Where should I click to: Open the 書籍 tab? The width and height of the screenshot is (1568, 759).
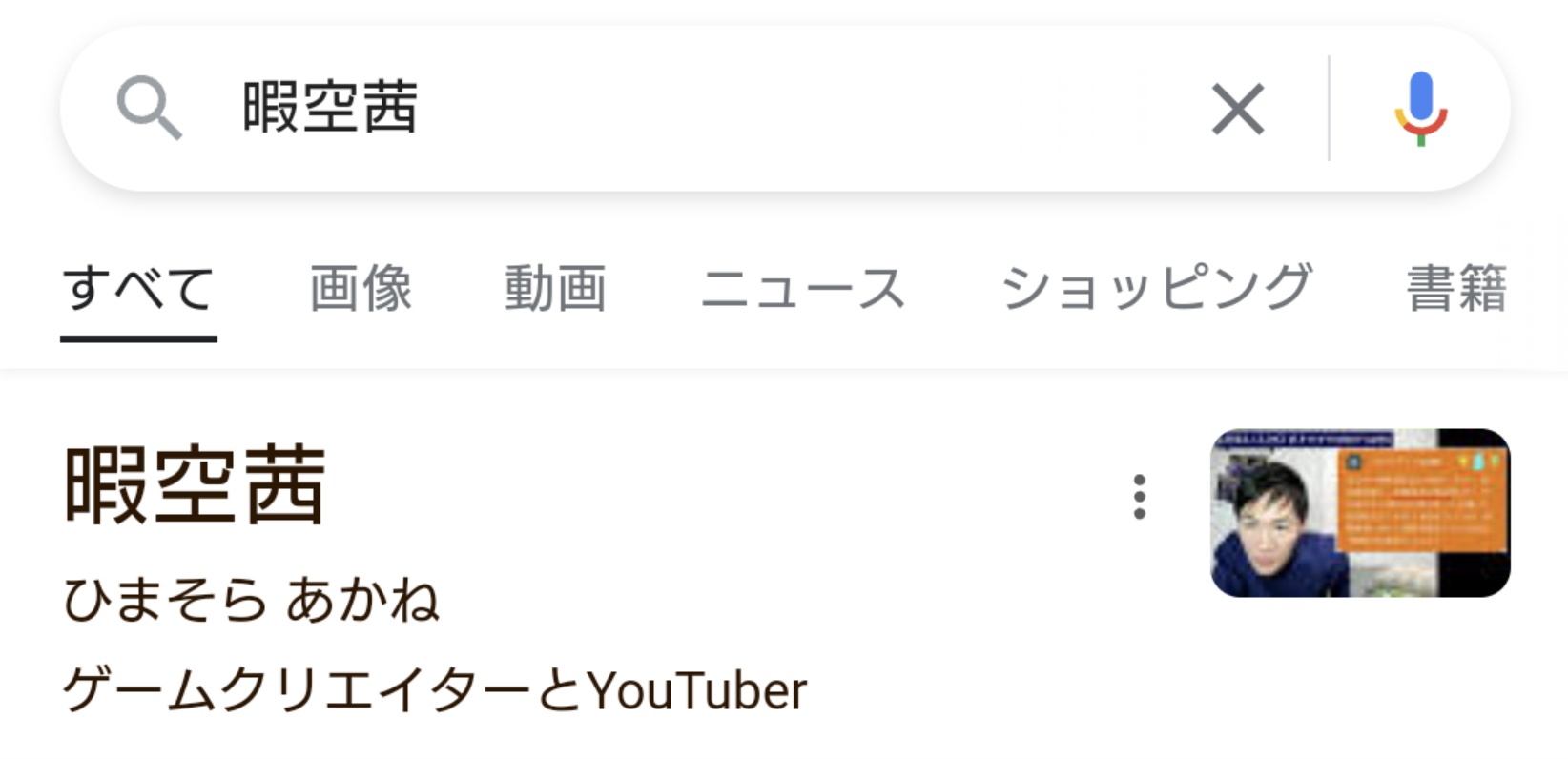[x=1455, y=288]
